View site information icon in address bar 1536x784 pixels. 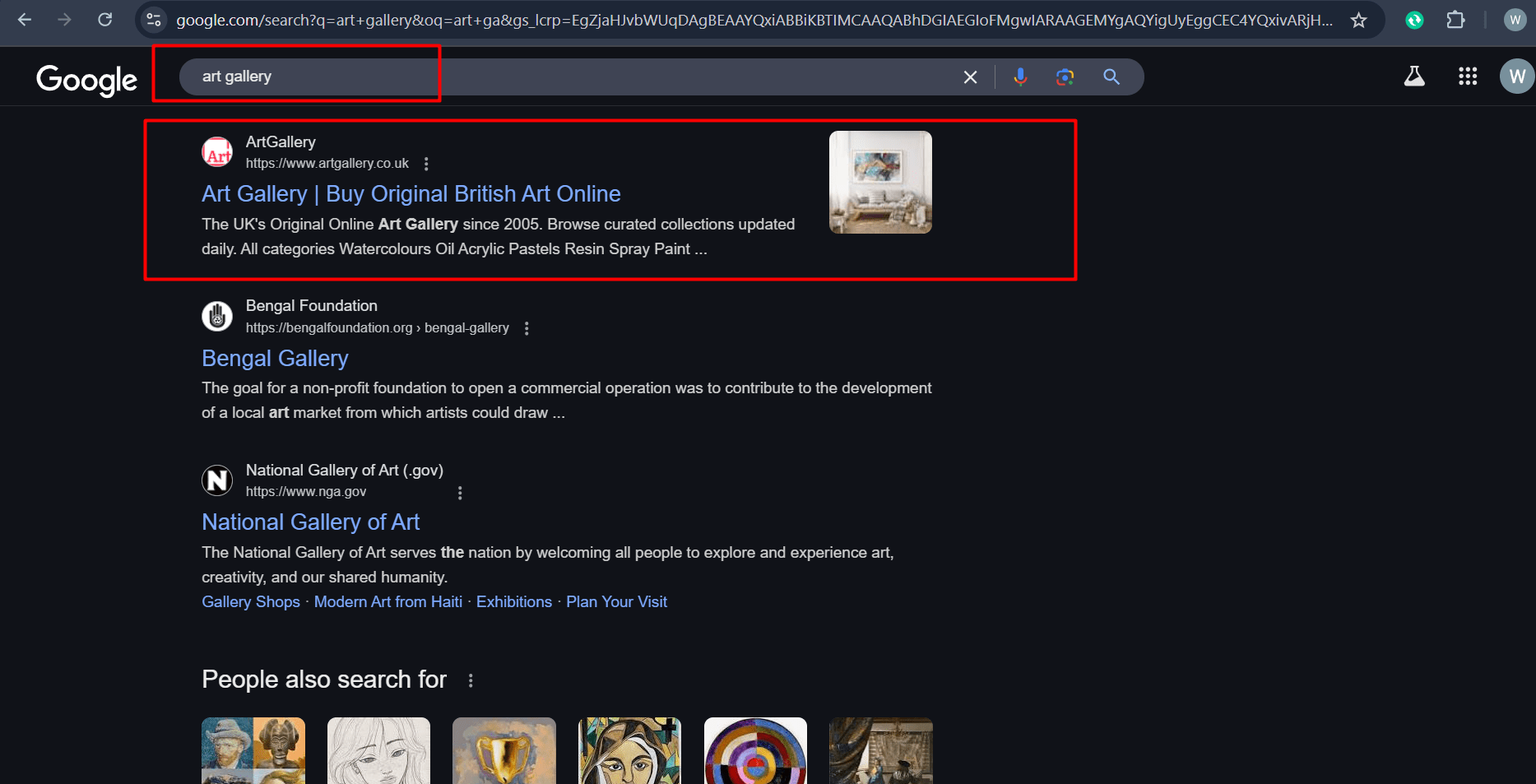(x=154, y=20)
